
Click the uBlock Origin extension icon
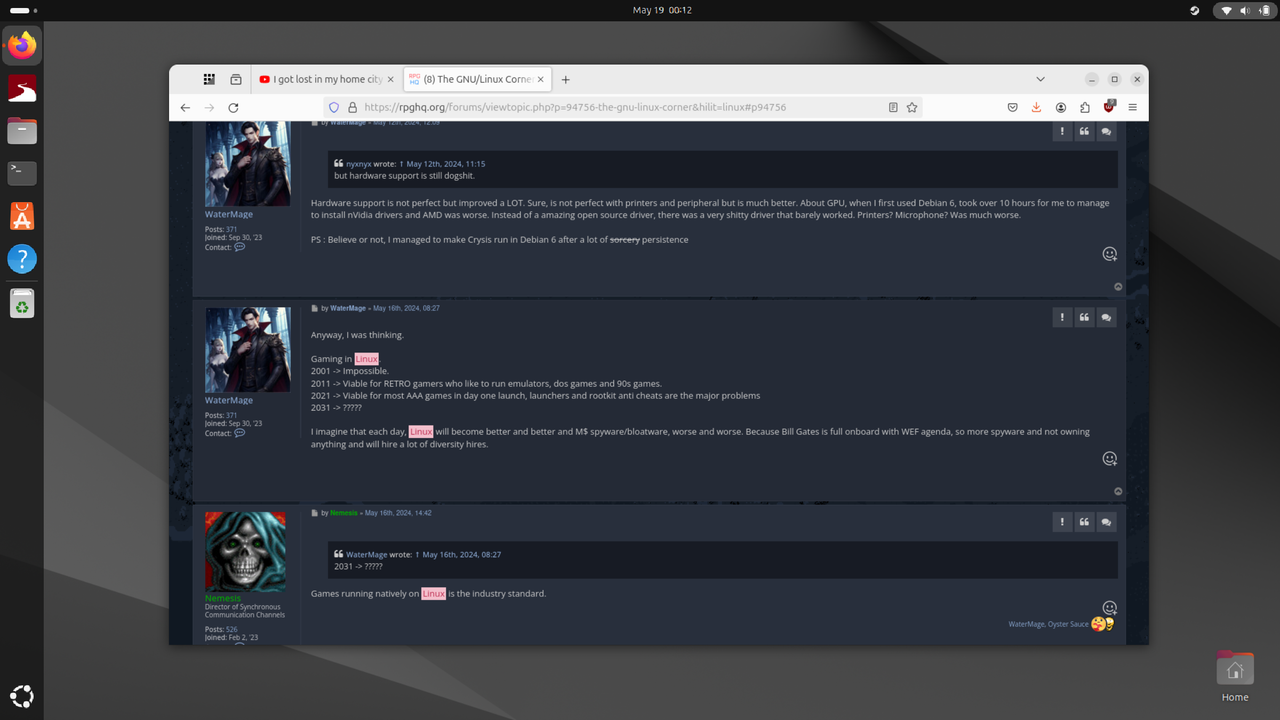coord(1109,106)
